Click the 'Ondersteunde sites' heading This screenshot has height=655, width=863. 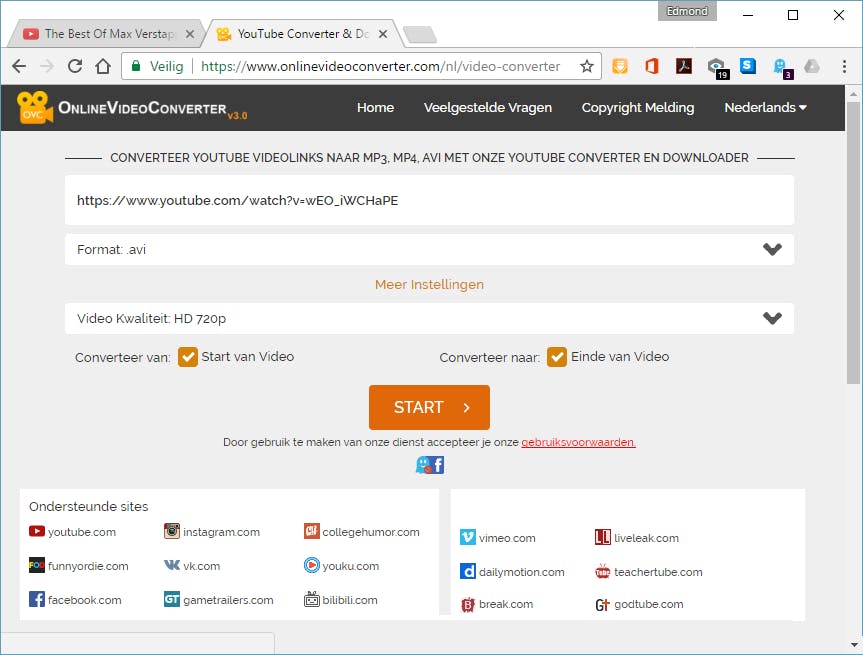click(x=89, y=506)
